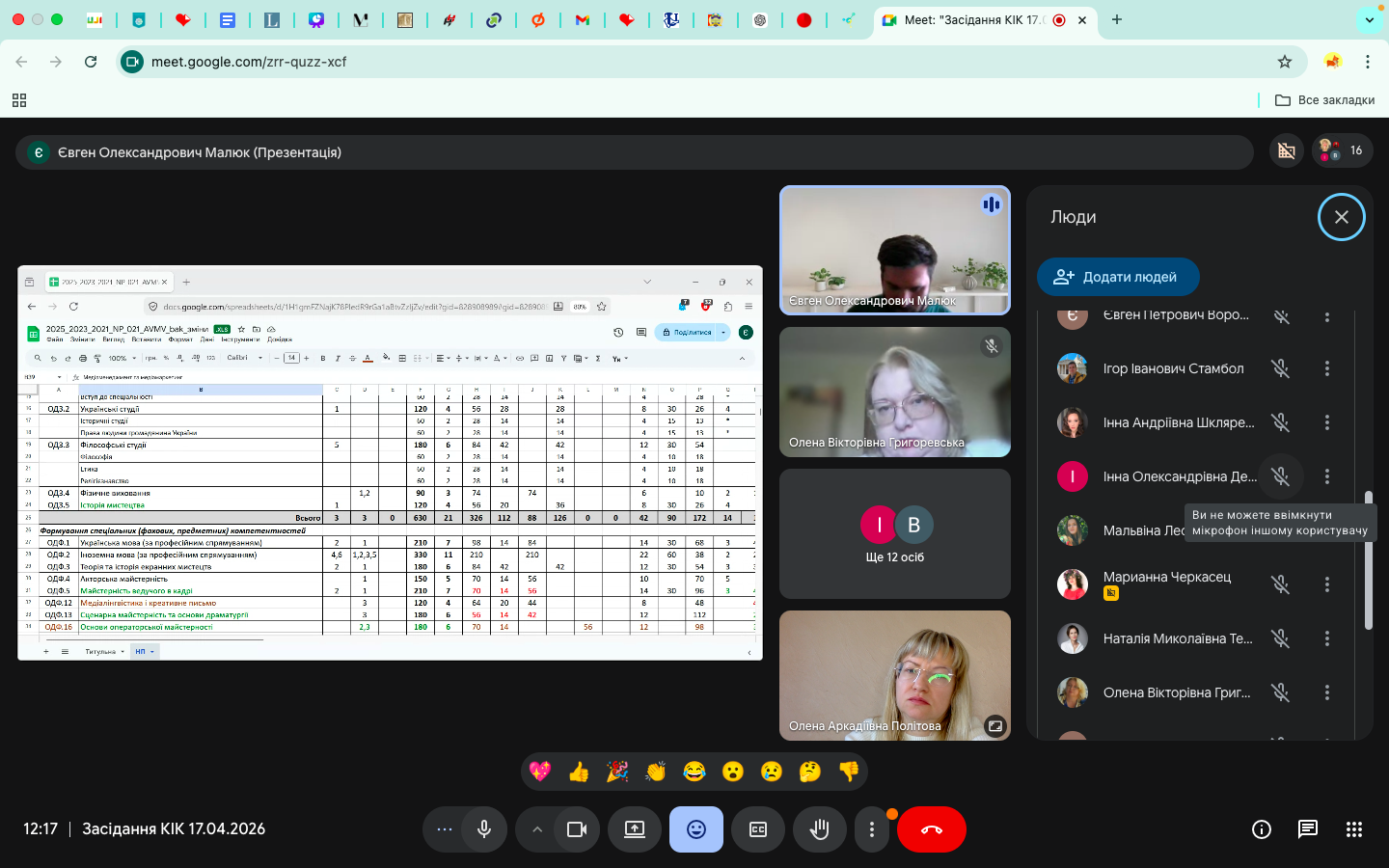Click Додати людей button

click(1119, 277)
